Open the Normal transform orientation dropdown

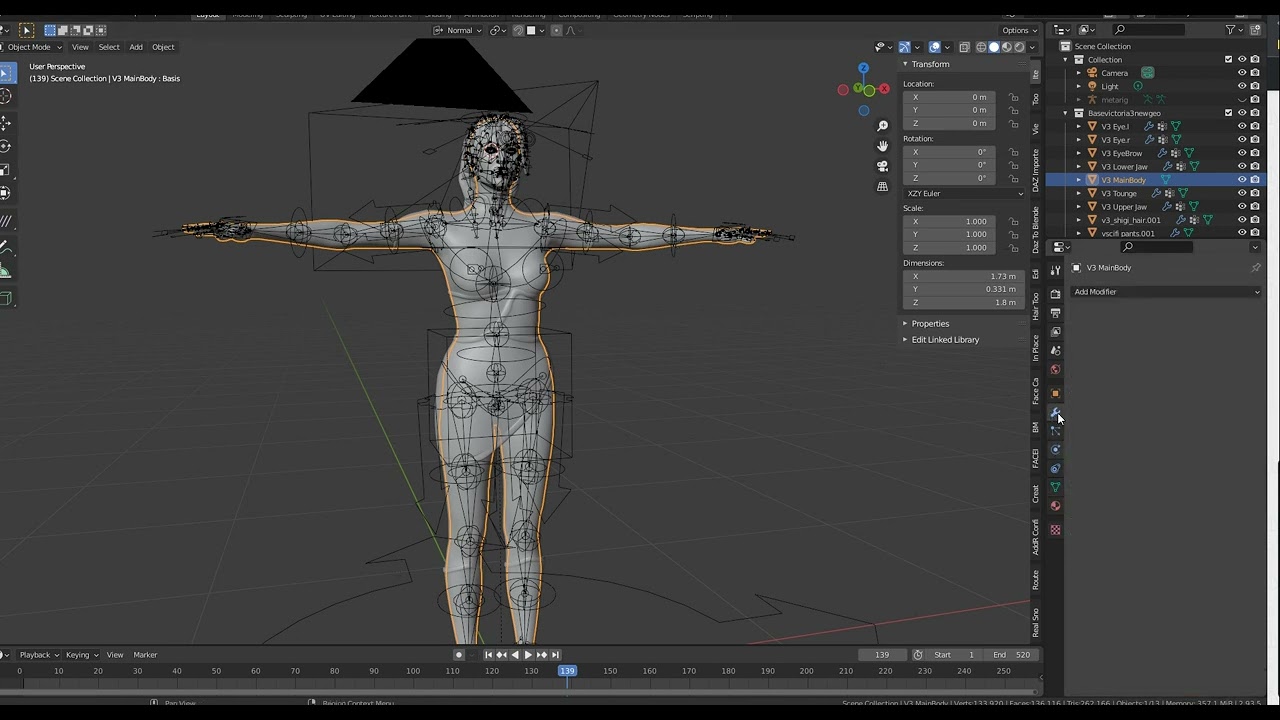point(458,30)
